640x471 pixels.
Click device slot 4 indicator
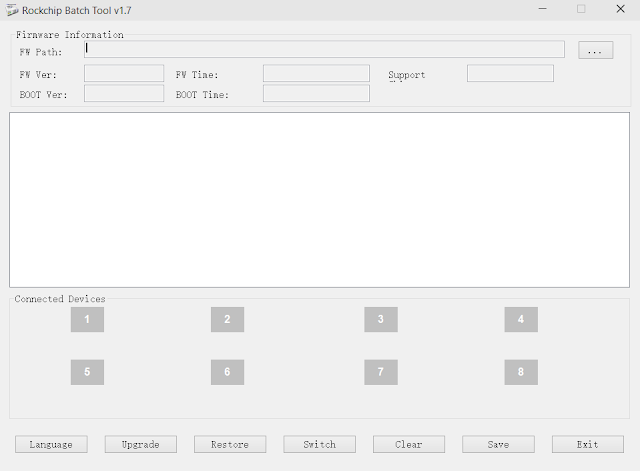pos(521,319)
